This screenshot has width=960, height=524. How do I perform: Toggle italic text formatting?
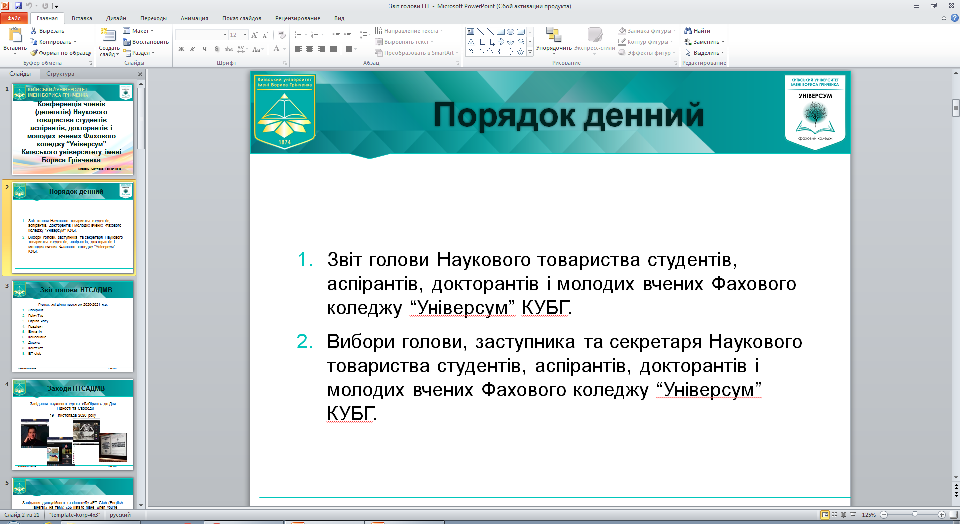[192, 48]
